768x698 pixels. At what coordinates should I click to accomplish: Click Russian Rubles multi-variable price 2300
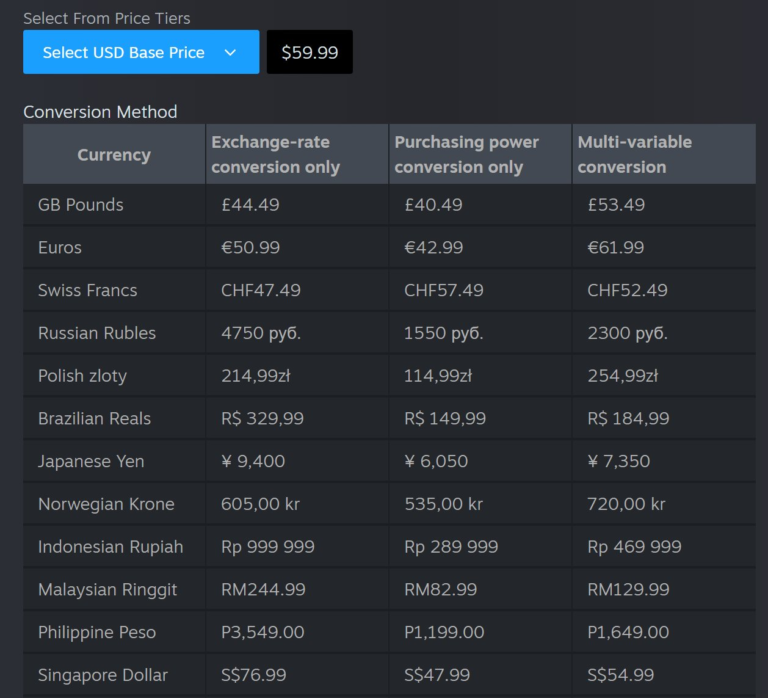click(x=627, y=333)
